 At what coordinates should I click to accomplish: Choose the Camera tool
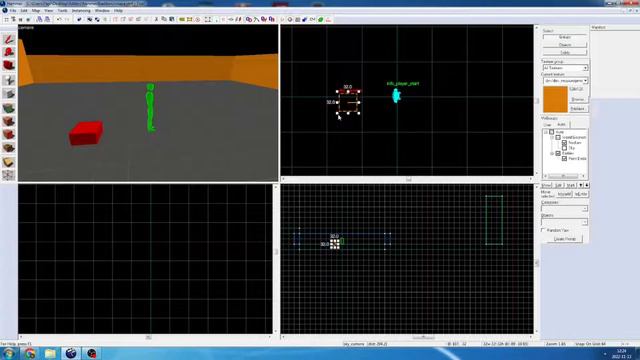pyautogui.click(x=9, y=66)
